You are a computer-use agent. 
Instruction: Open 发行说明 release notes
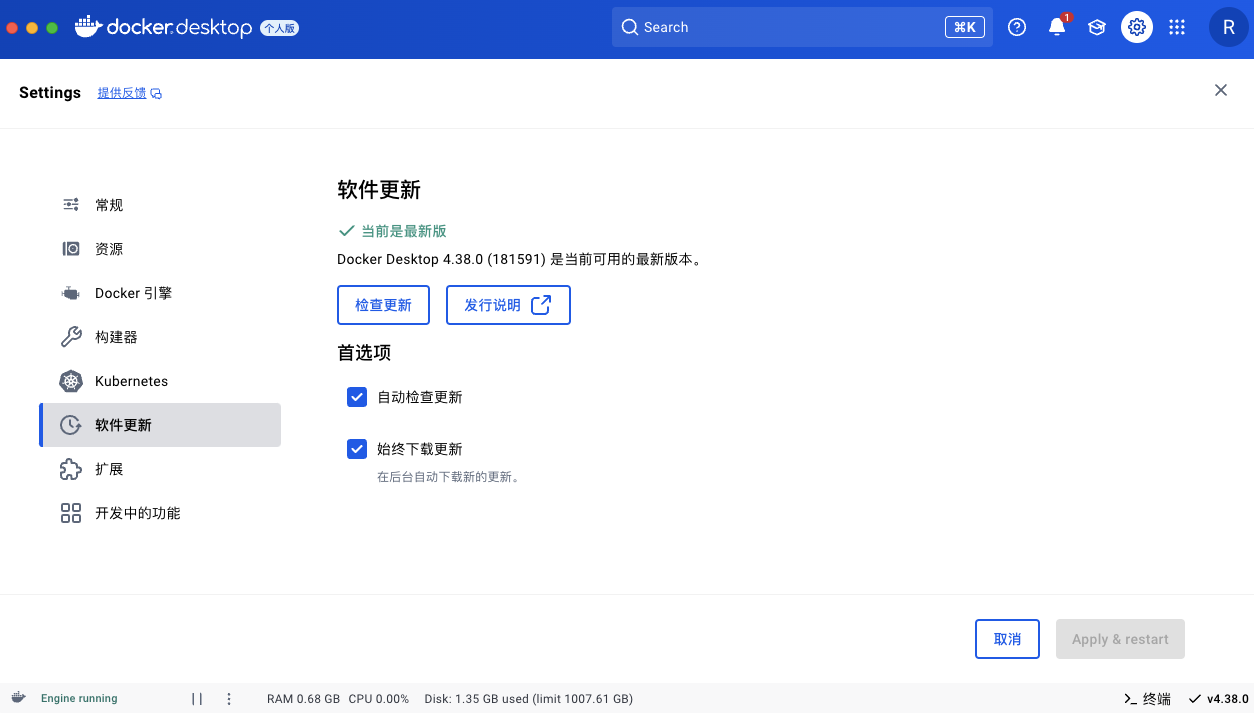point(508,305)
